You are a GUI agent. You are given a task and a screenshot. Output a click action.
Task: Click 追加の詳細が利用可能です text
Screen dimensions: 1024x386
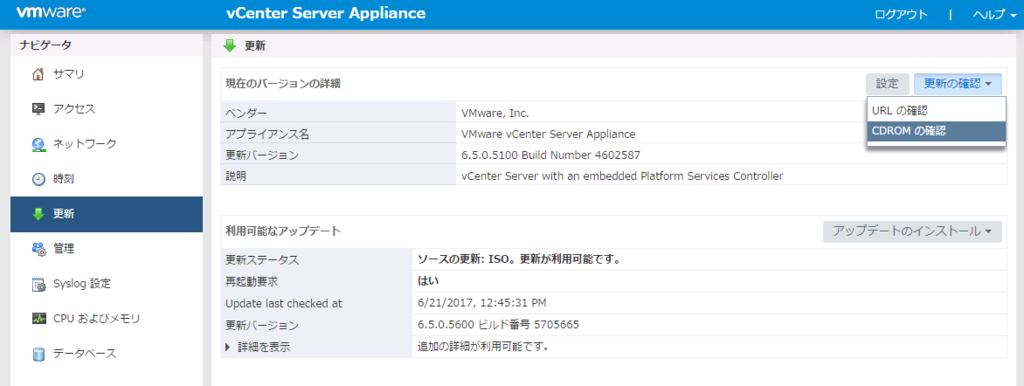(483, 347)
